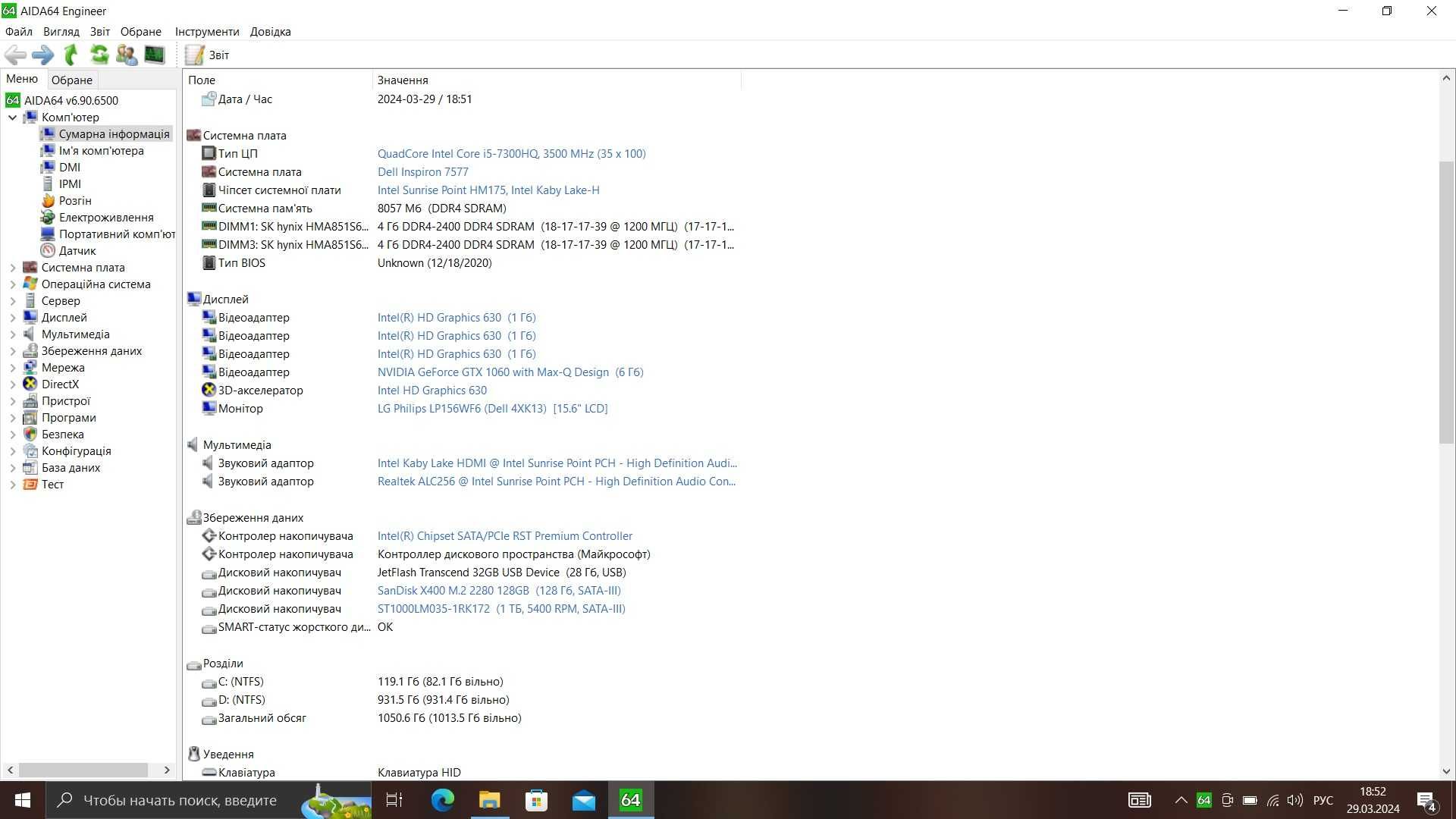Open the Файл menu
The height and width of the screenshot is (819, 1456).
pyautogui.click(x=18, y=32)
